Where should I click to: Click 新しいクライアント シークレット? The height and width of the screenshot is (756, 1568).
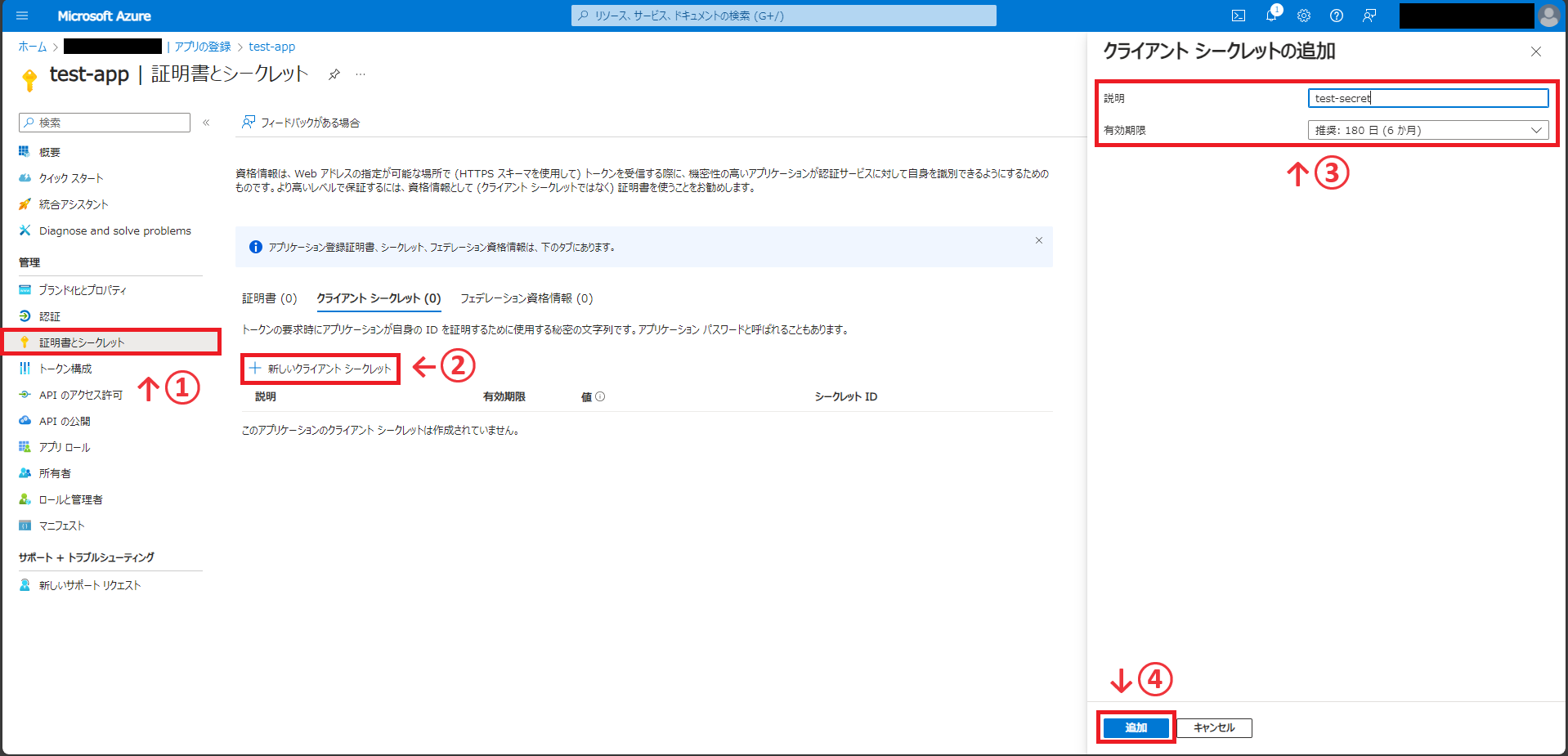[x=320, y=368]
